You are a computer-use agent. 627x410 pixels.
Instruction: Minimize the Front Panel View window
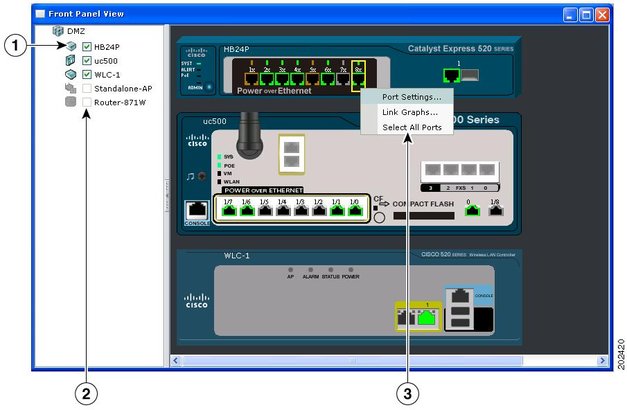(x=570, y=15)
